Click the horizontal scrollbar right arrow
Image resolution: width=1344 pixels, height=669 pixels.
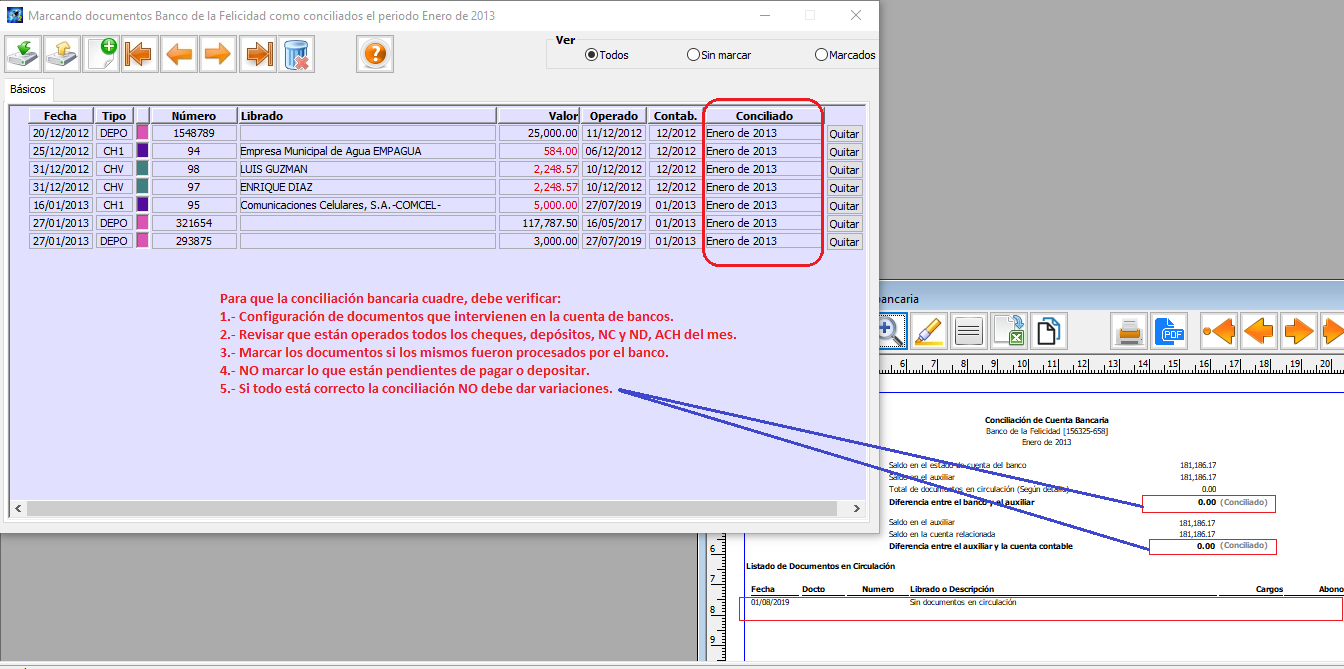pyautogui.click(x=857, y=509)
